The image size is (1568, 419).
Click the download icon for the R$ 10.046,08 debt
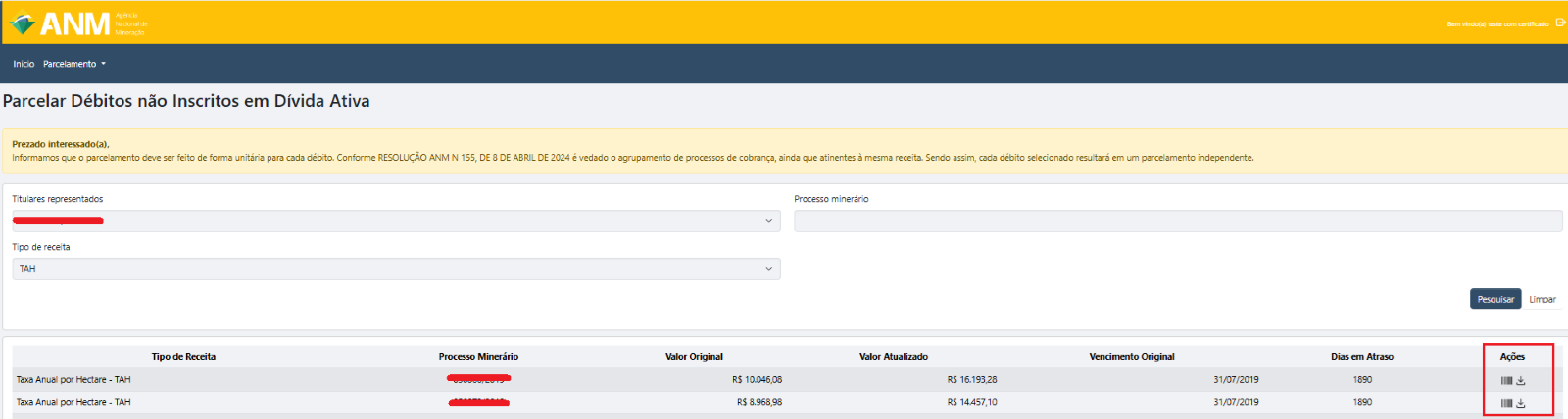1521,380
